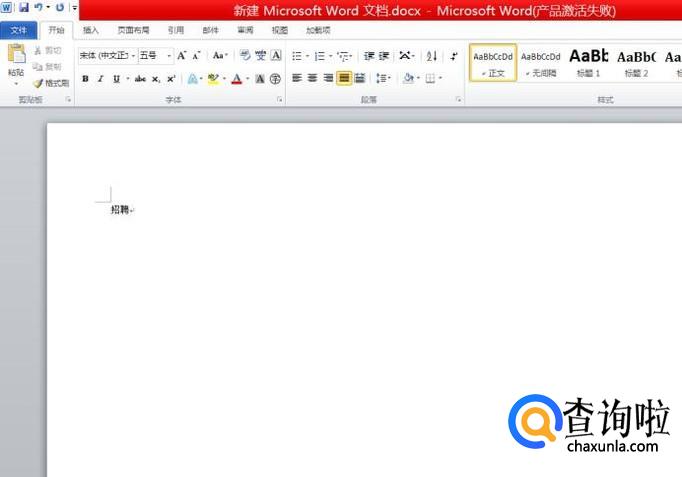Open the Phonetic Guide (拼音指南) icon
The height and width of the screenshot is (477, 682).
[261, 55]
